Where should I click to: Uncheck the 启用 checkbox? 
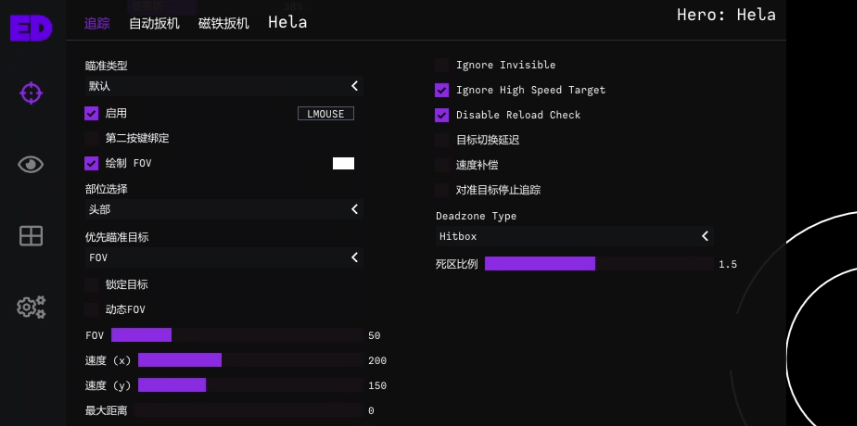[x=91, y=113]
